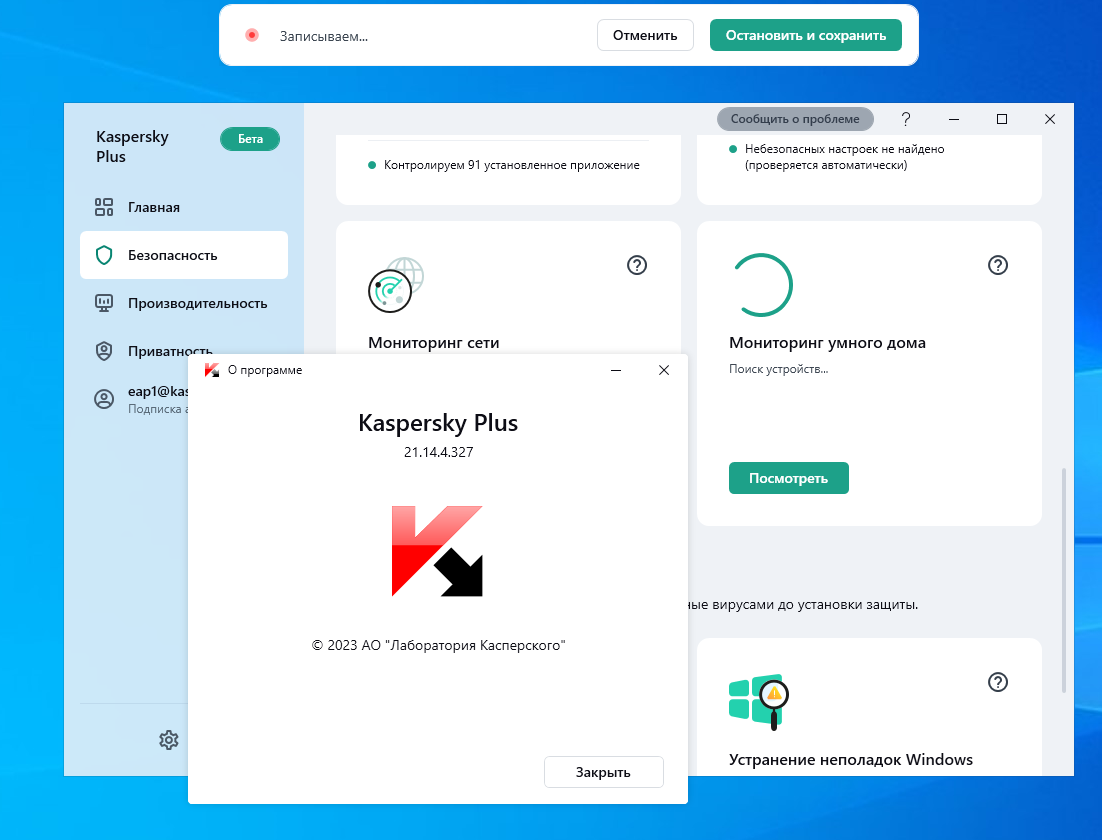Click Мониторинг умного дома title
Viewport: 1102px width, 840px height.
(x=827, y=342)
